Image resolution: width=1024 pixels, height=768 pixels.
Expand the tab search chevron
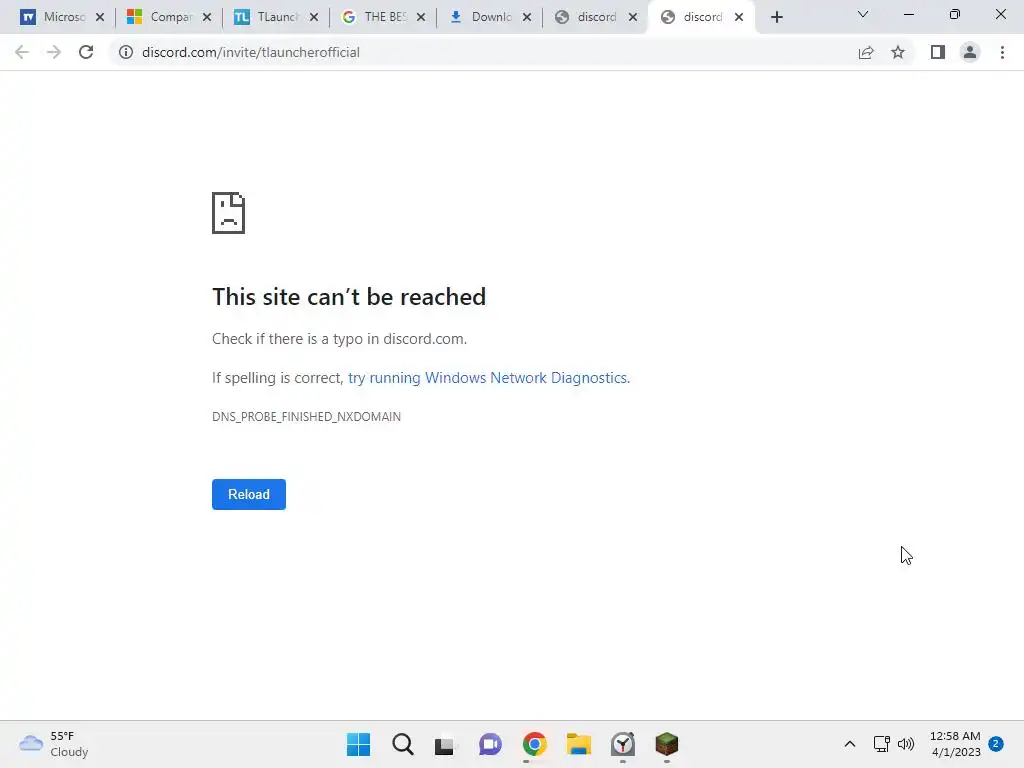pyautogui.click(x=863, y=14)
